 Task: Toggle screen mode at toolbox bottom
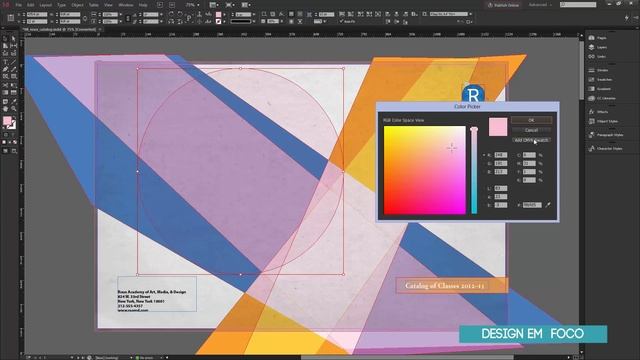(13, 151)
